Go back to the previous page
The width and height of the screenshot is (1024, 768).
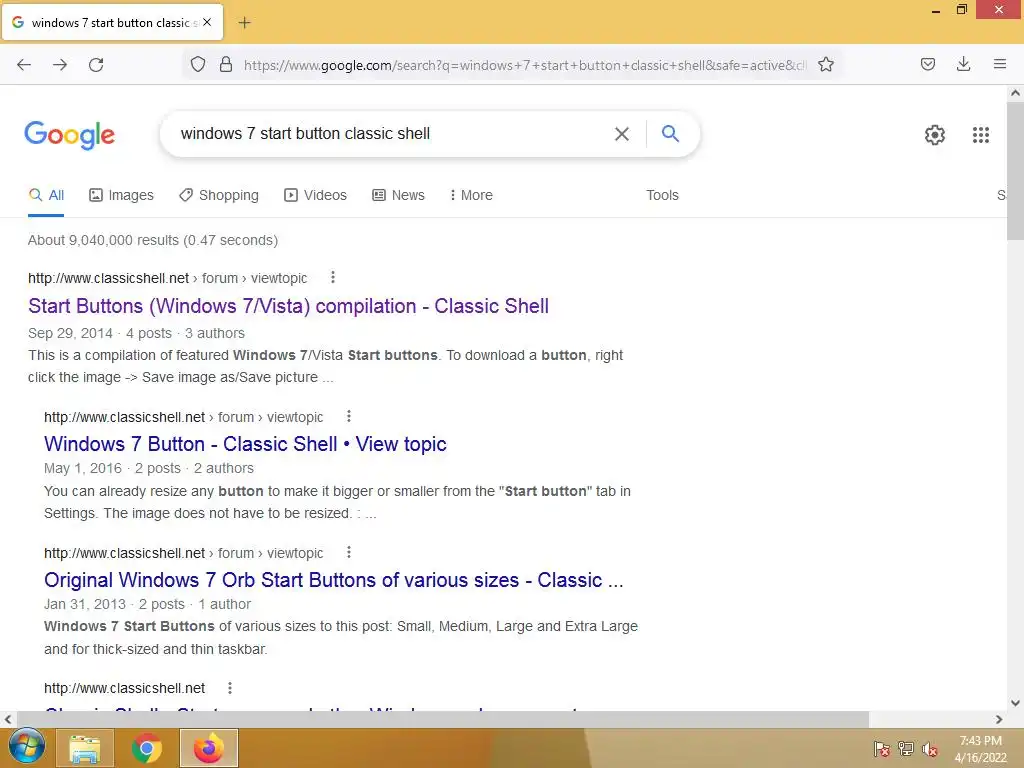click(24, 65)
